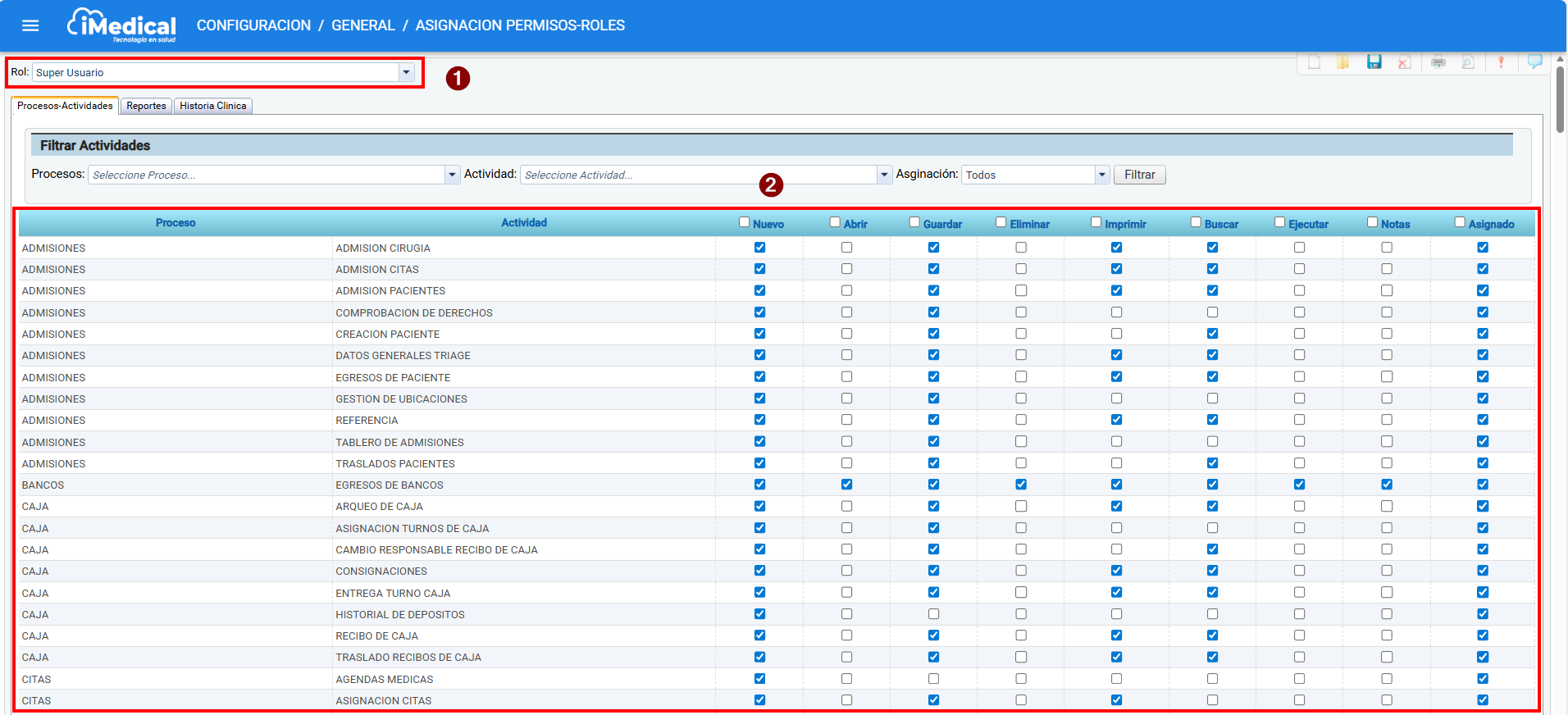The height and width of the screenshot is (715, 1568).
Task: Click the open folder toolbar icon
Action: tap(1343, 62)
